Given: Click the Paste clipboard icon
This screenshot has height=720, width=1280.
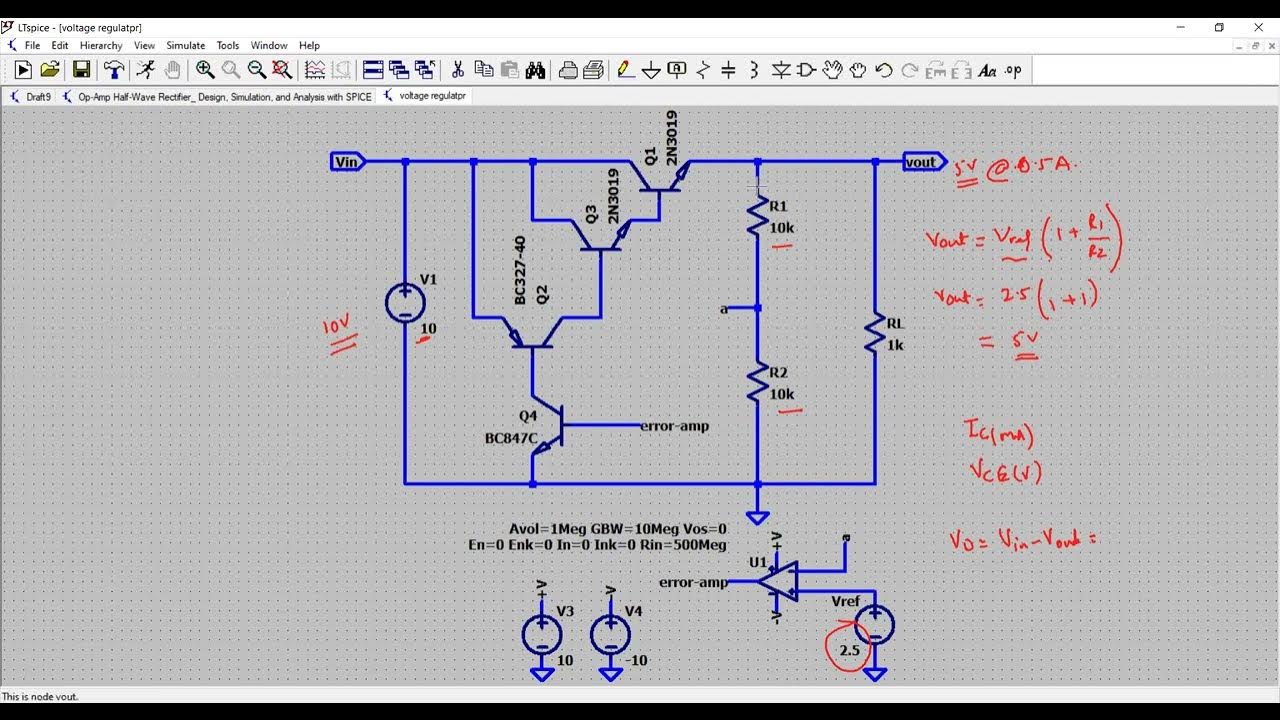Looking at the screenshot, I should (510, 70).
